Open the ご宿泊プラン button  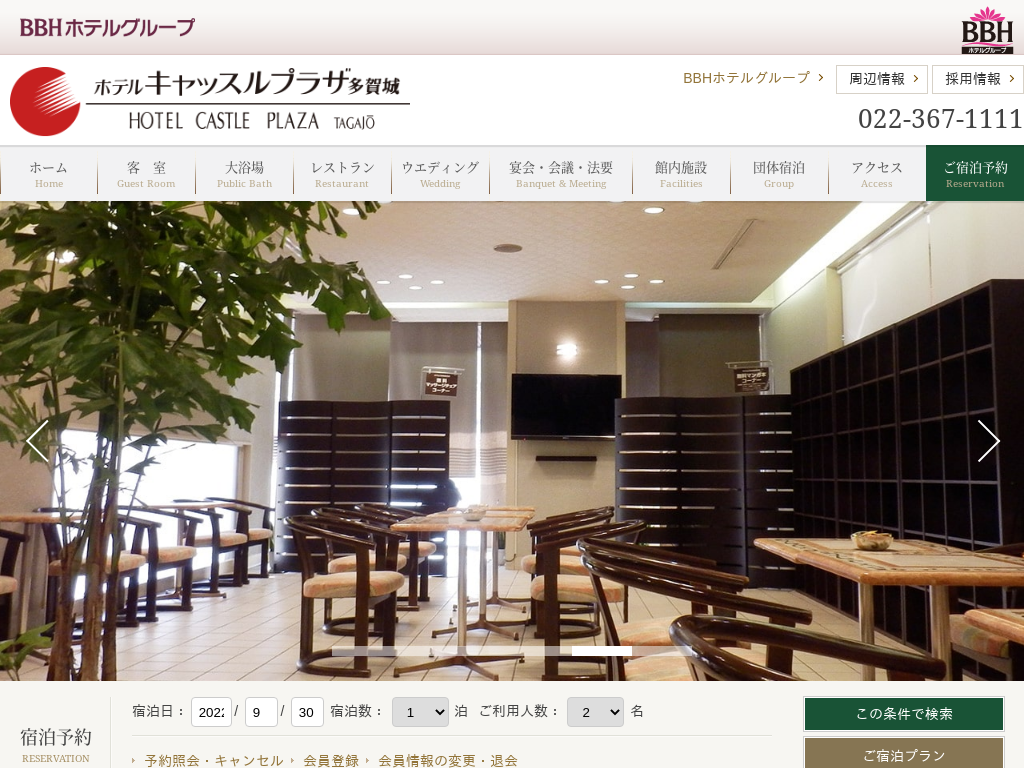(x=904, y=754)
